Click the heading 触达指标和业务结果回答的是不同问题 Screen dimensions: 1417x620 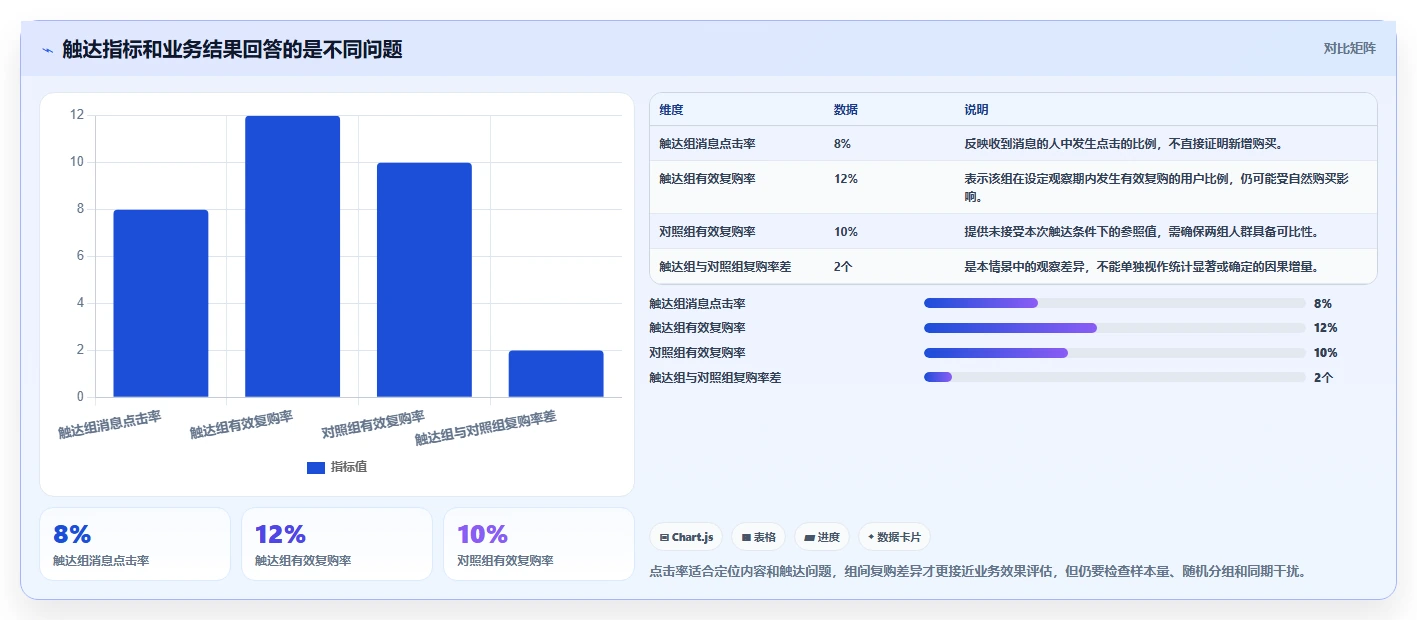pyautogui.click(x=232, y=50)
